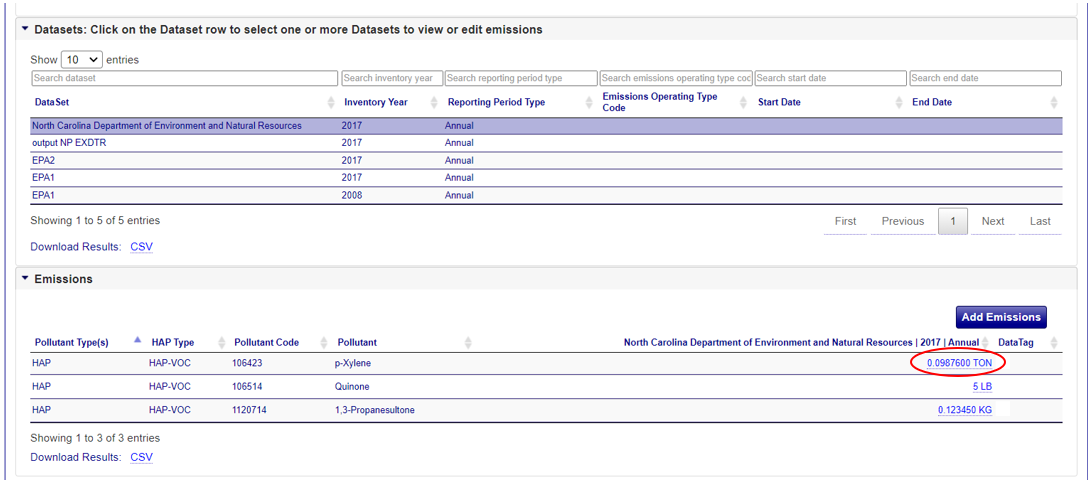Click the Search dataset field
The height and width of the screenshot is (482, 1088).
[185, 78]
